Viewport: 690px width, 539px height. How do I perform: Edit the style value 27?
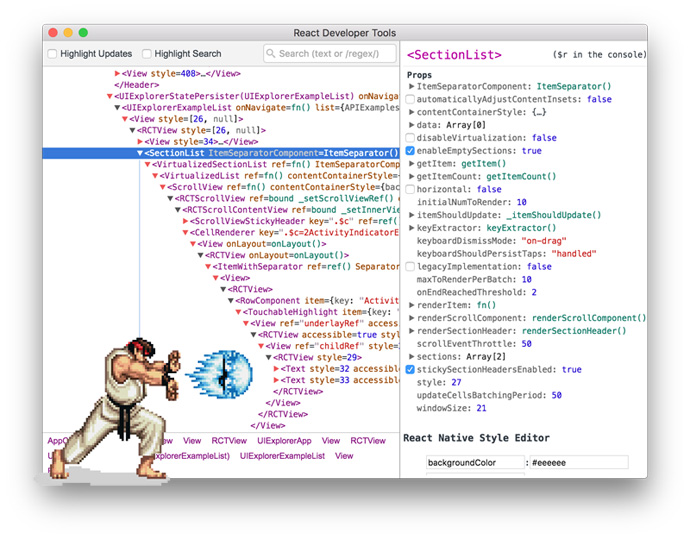pyautogui.click(x=456, y=382)
